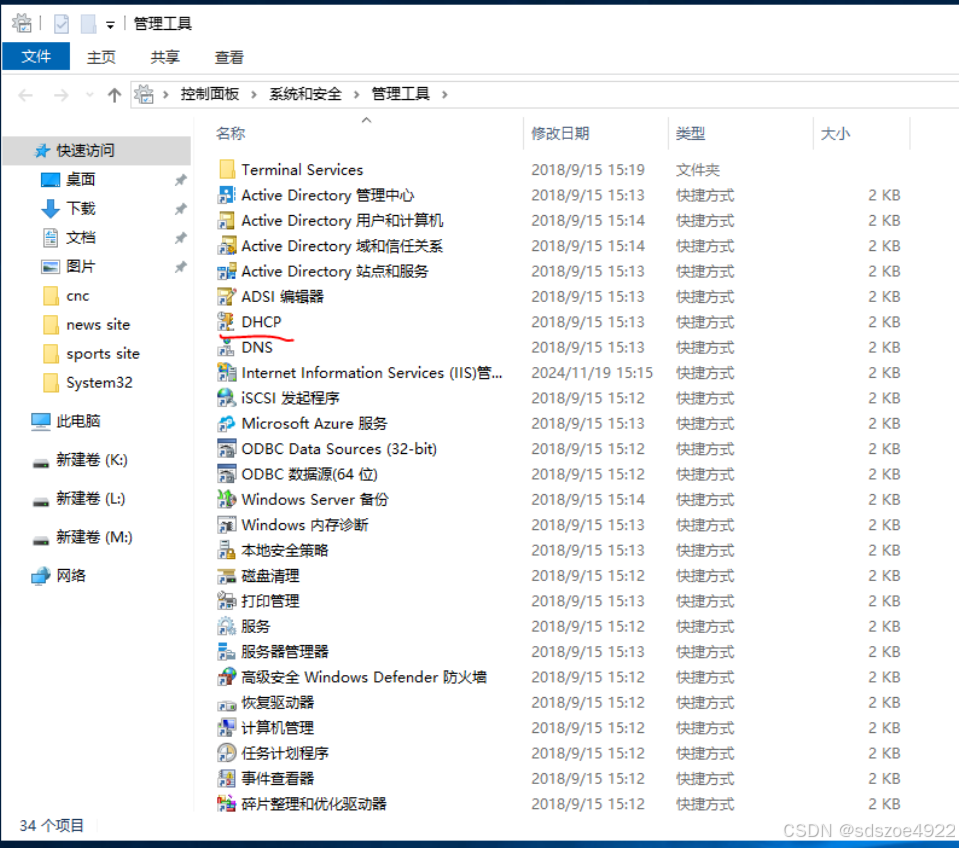
Task: Select the 事件查看器 icon
Action: (226, 778)
